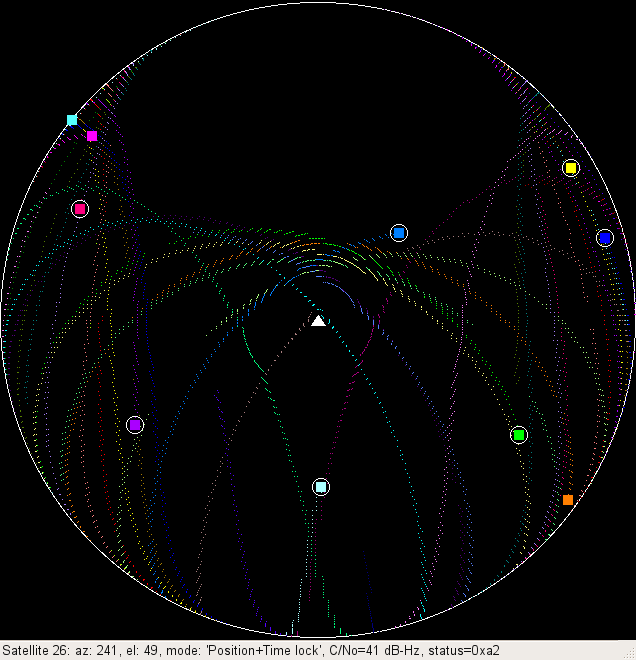Select the cyan satellite marker without a circle
The width and height of the screenshot is (636, 660).
[x=72, y=120]
